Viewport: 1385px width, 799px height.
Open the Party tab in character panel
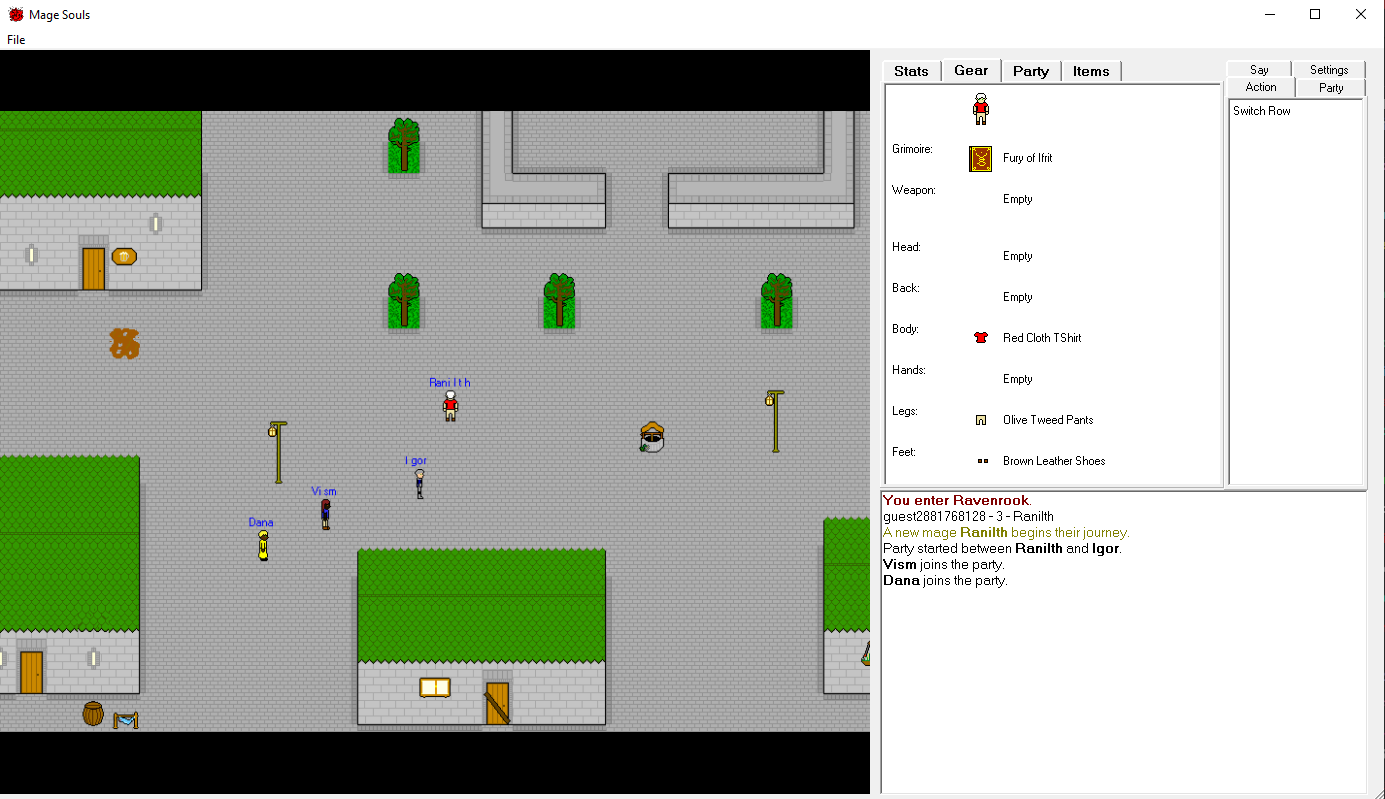[1031, 71]
